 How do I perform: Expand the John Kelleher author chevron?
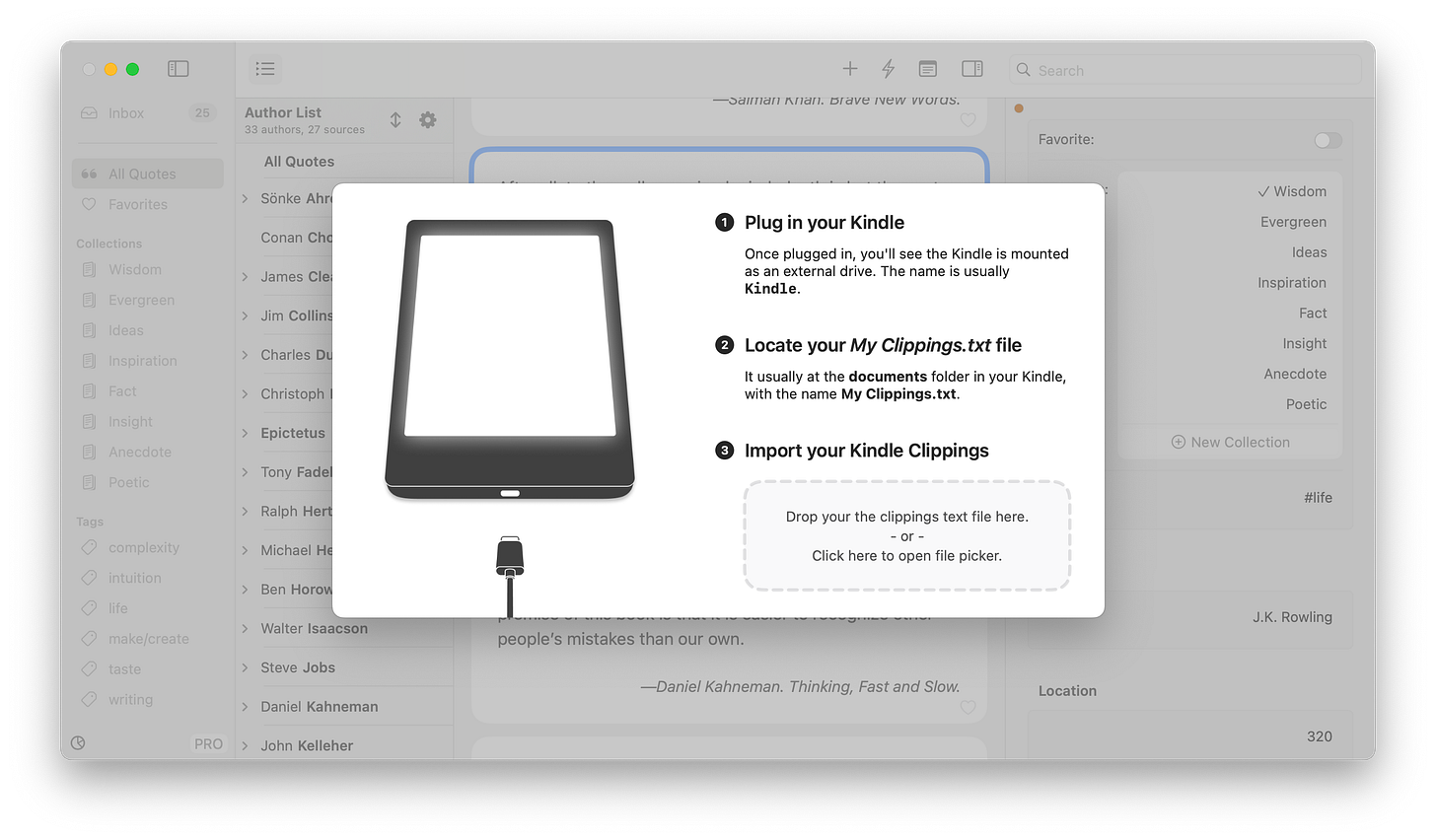pos(246,745)
